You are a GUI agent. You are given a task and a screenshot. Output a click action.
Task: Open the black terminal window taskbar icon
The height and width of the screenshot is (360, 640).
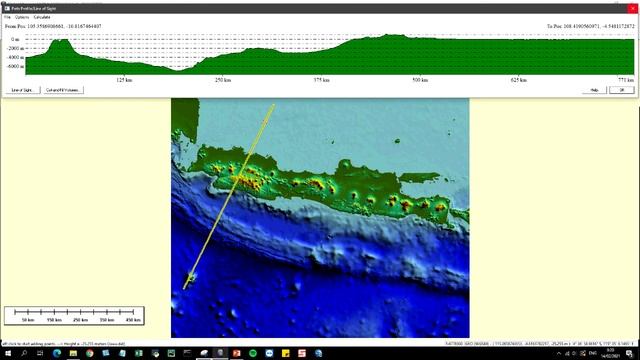point(187,353)
